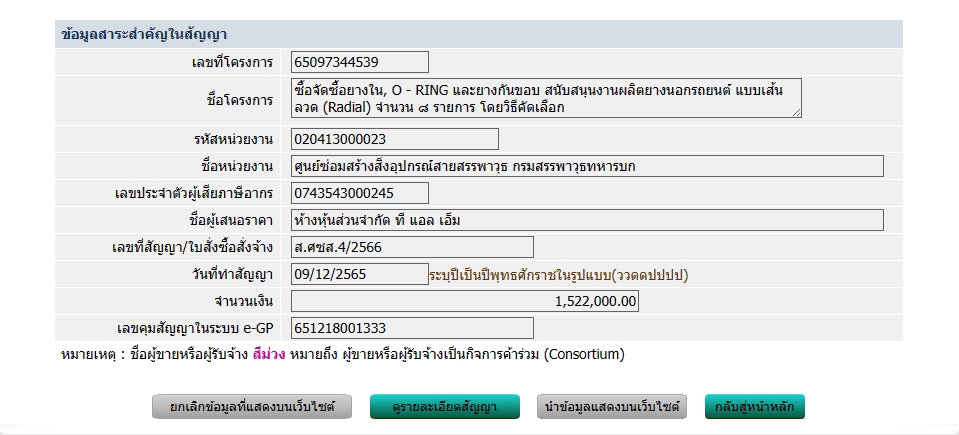Click the นำข้อมูลแสดงบนเว็บไซต์ button

coord(611,407)
